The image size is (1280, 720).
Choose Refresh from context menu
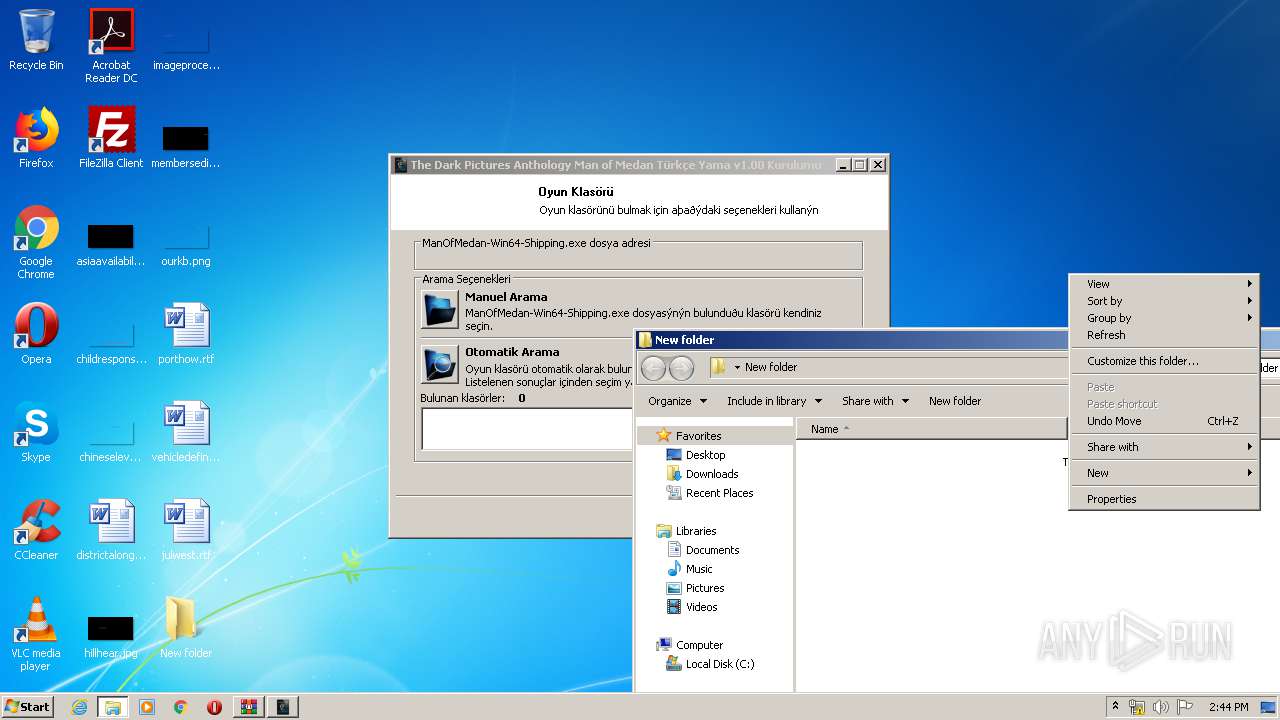(1164, 335)
